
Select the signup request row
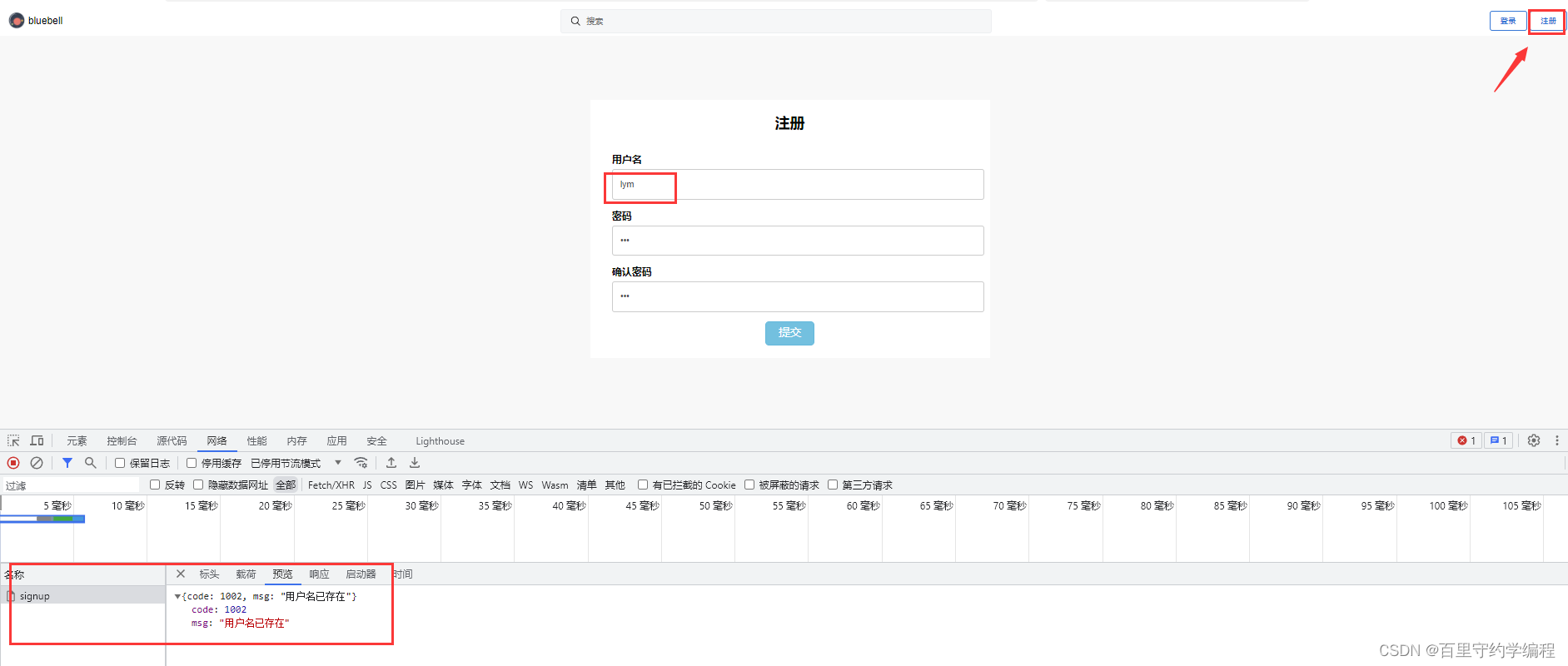(83, 596)
